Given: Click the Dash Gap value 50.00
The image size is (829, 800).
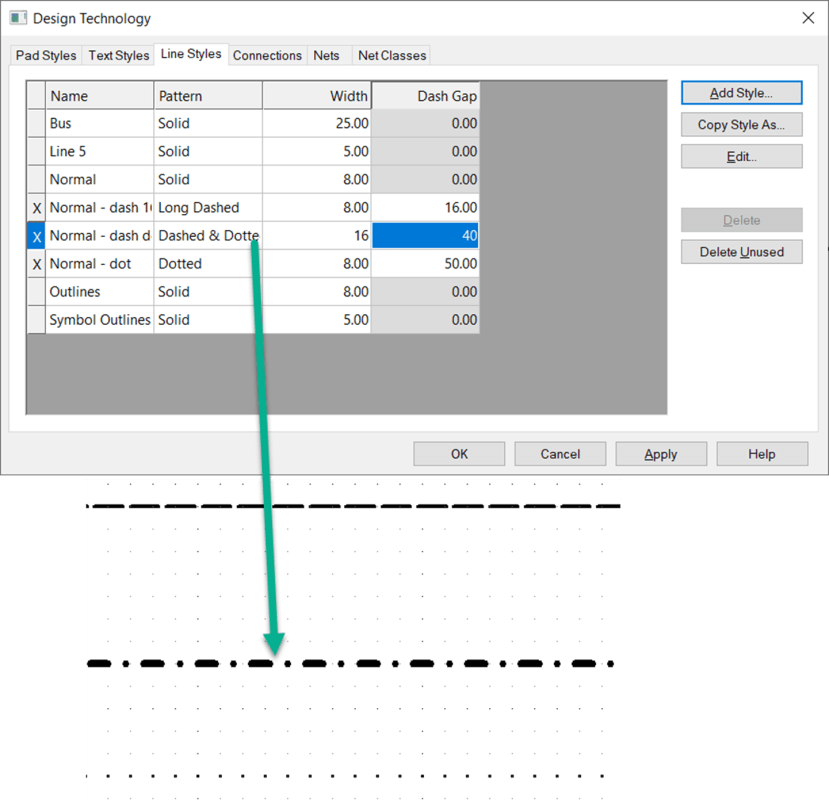Looking at the screenshot, I should click(426, 264).
